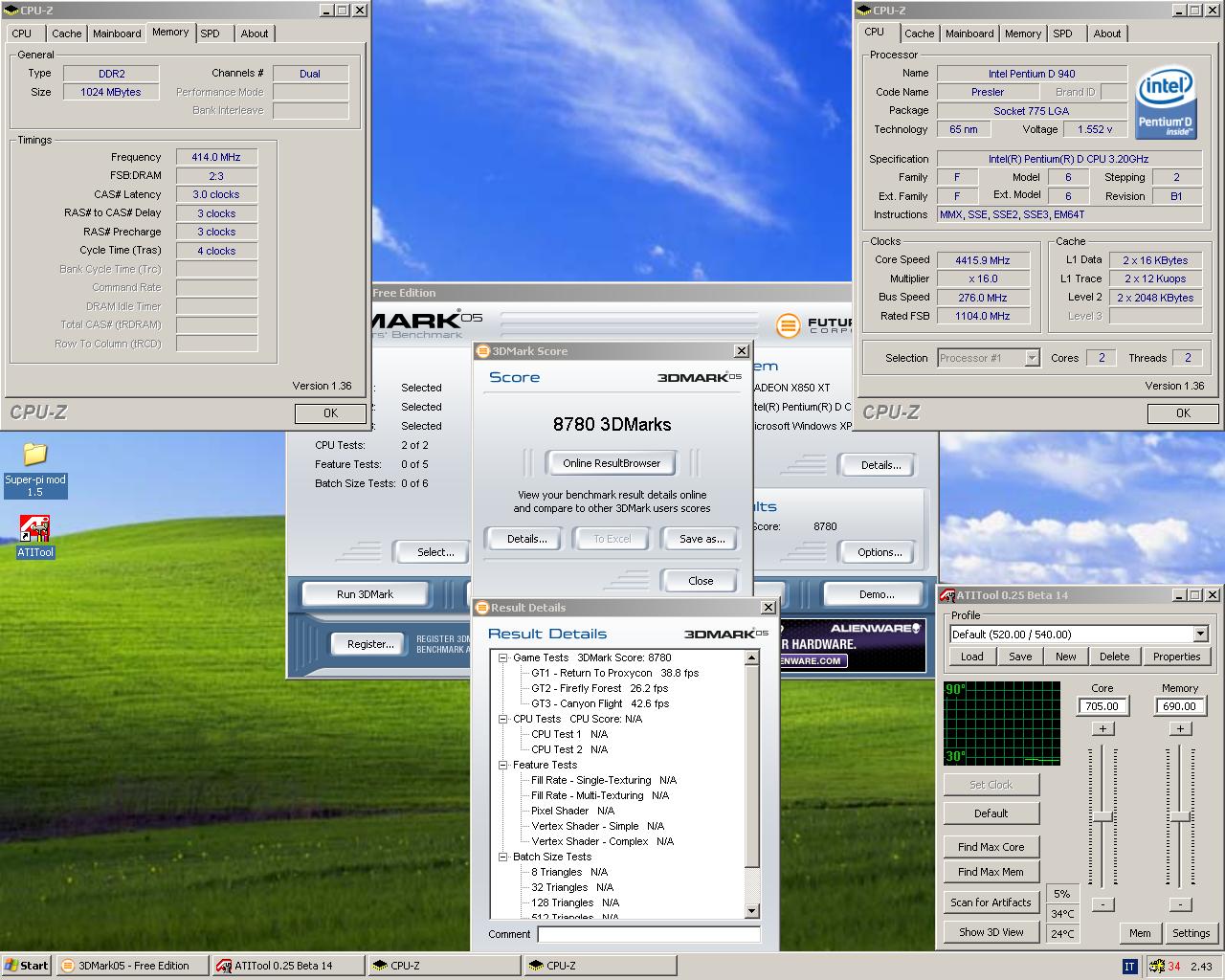Click Online ResultBrowser button

coord(612,463)
